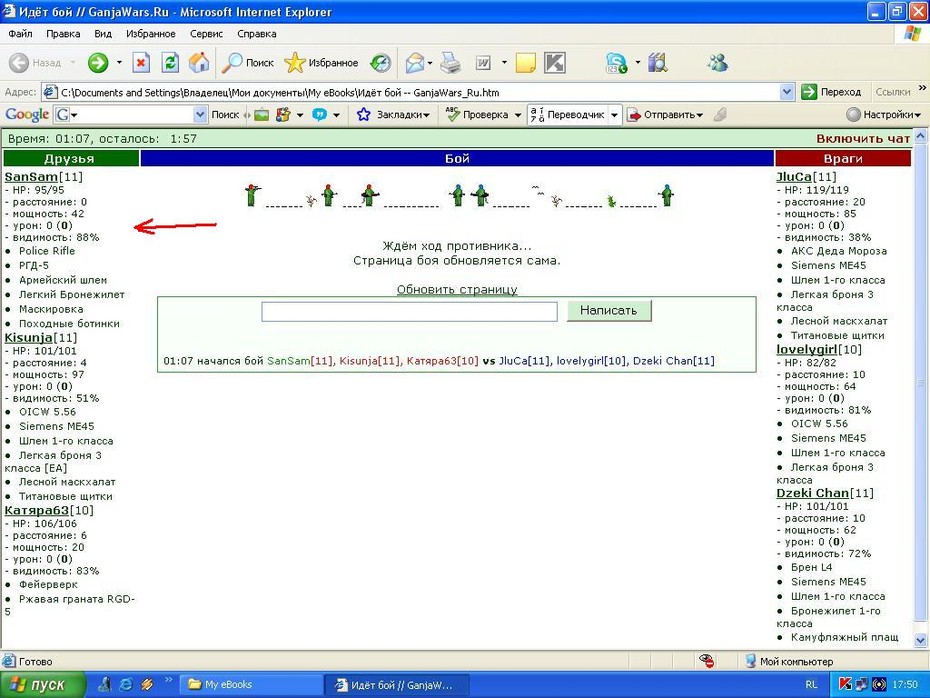Screen dimensions: 930x698
Task: Click the Internet Explorer quick launch icon
Action: point(126,684)
